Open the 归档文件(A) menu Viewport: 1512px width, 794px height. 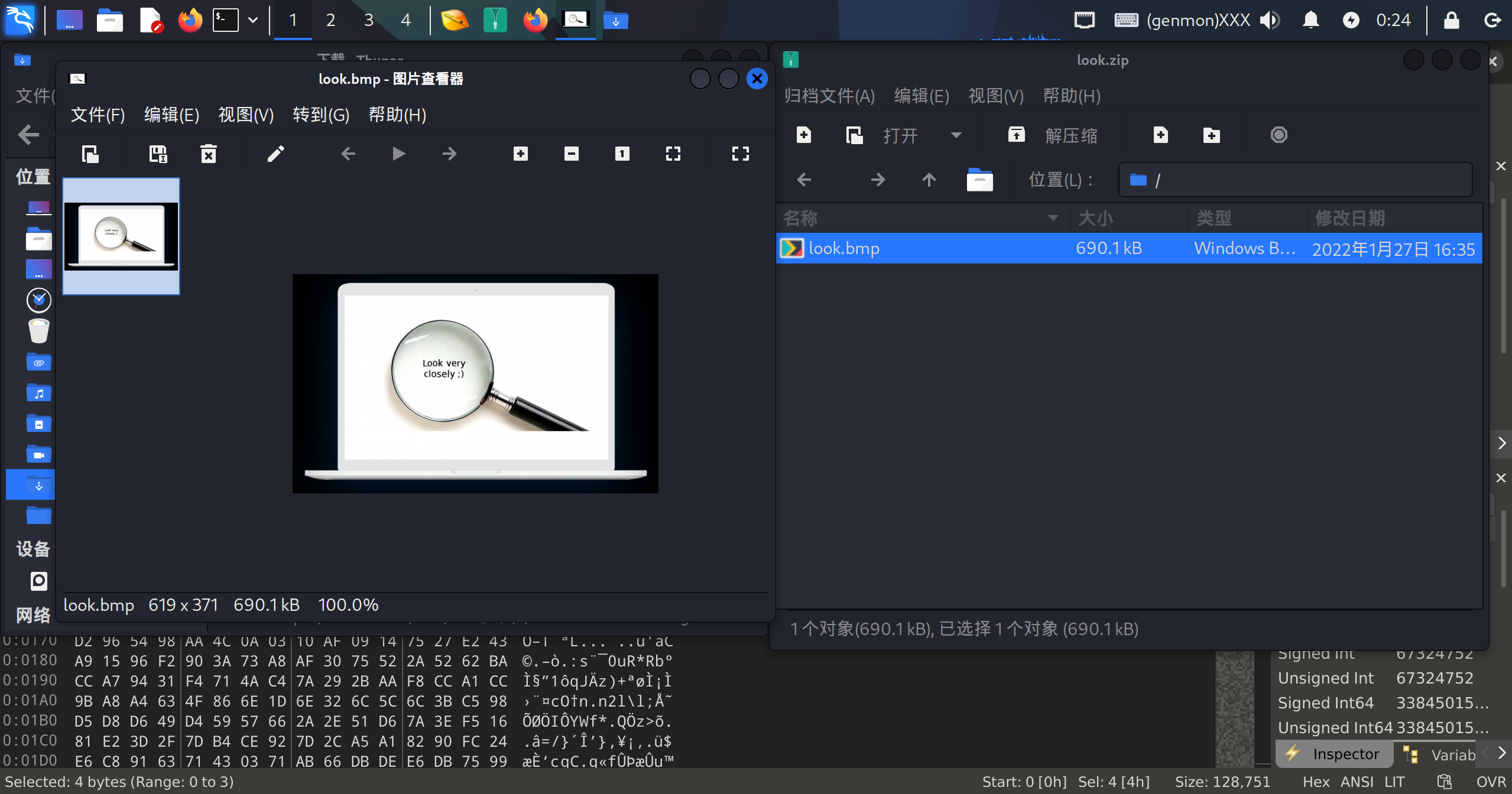click(829, 96)
